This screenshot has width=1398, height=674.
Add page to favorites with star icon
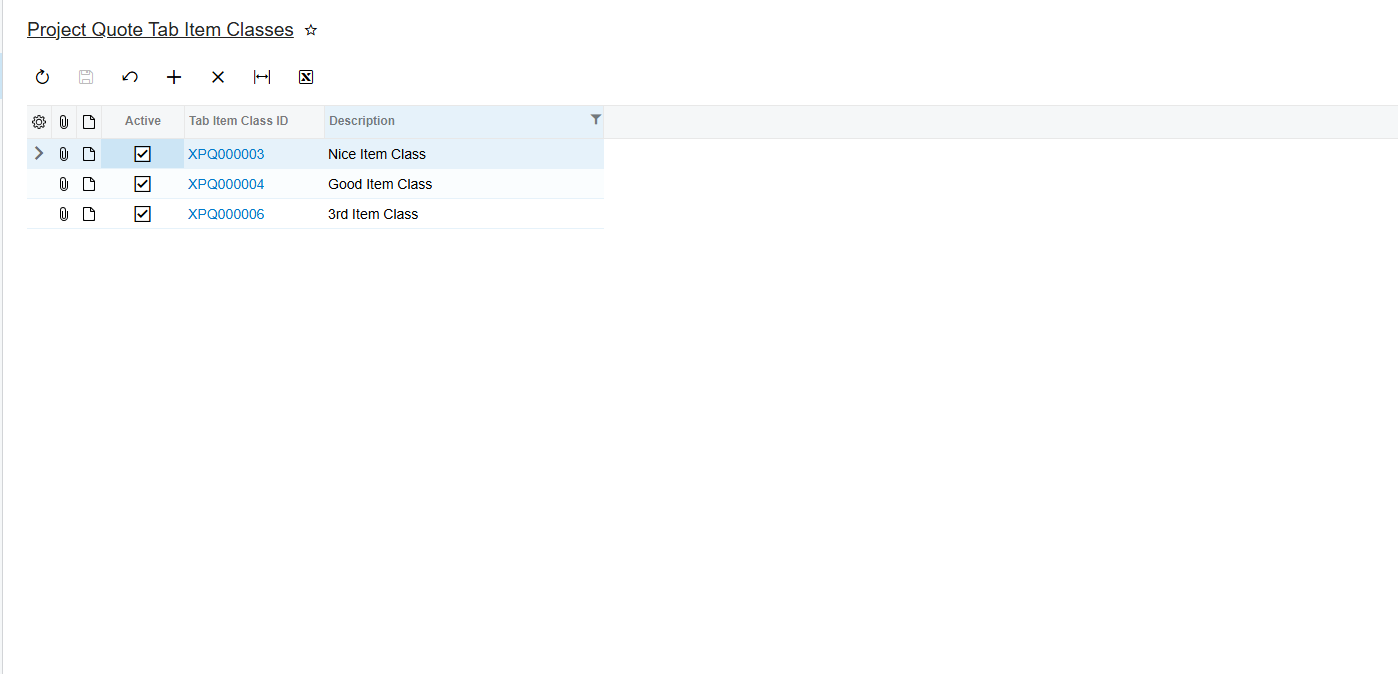pyautogui.click(x=311, y=30)
